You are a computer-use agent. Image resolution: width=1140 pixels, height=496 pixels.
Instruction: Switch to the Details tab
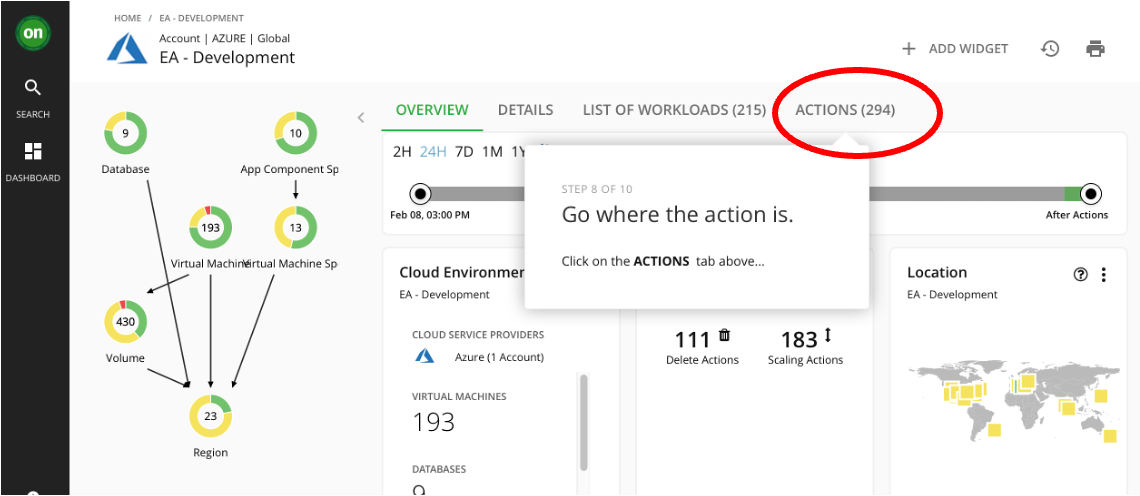tap(526, 110)
